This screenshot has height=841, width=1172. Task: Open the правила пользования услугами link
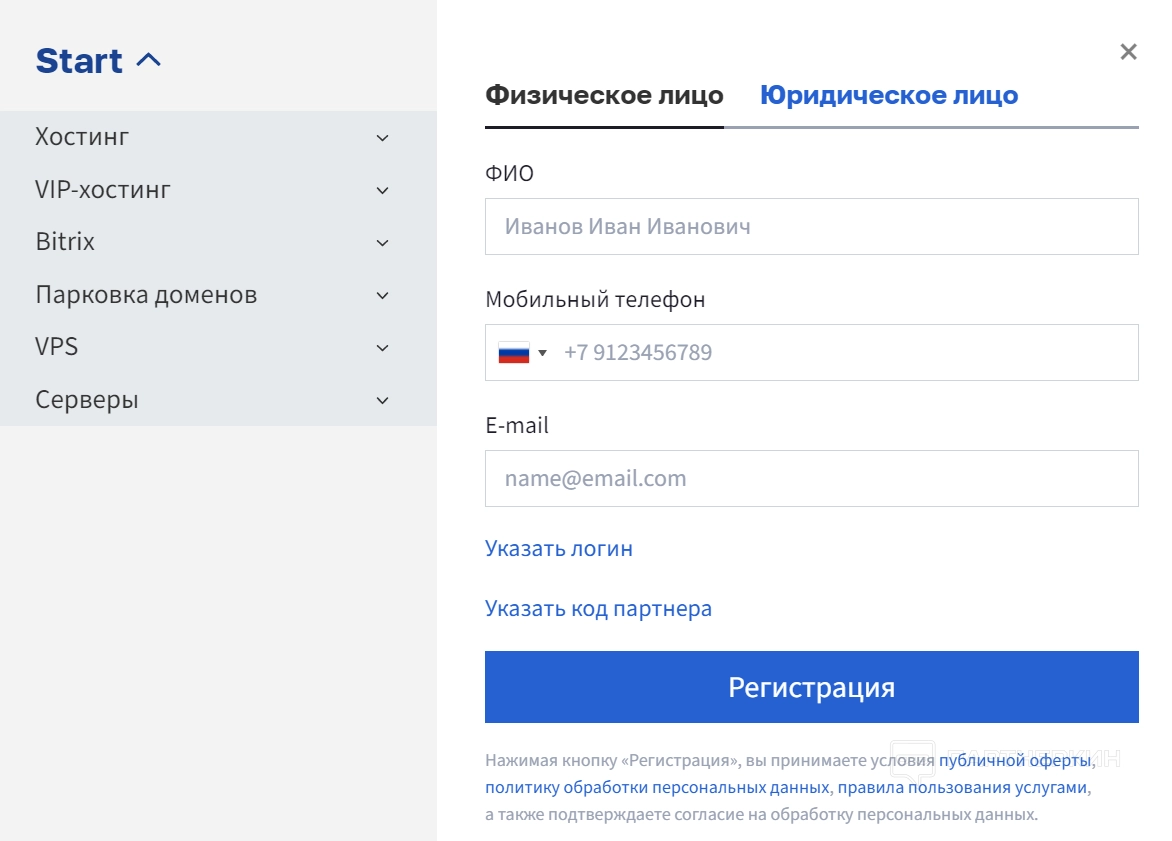tap(962, 787)
